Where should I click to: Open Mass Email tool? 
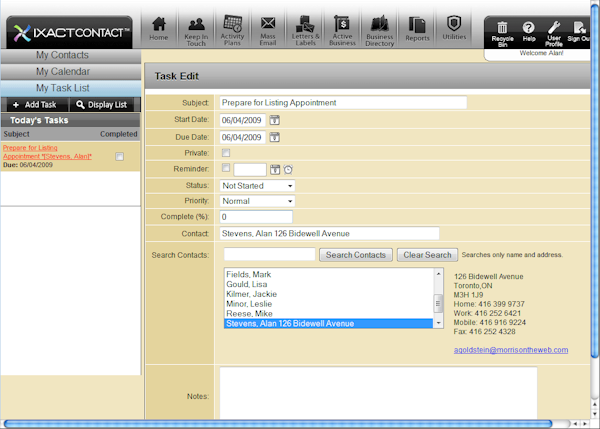coord(268,31)
